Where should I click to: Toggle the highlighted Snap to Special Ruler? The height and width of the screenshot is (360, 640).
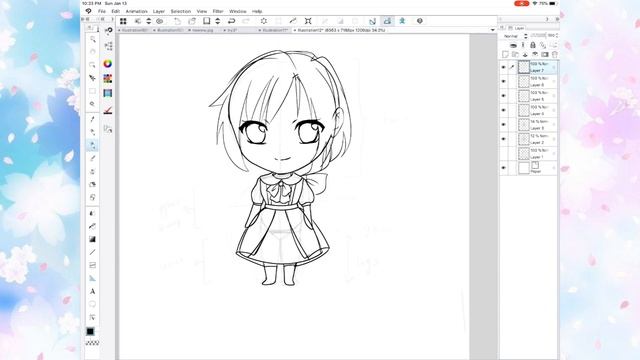pos(387,21)
